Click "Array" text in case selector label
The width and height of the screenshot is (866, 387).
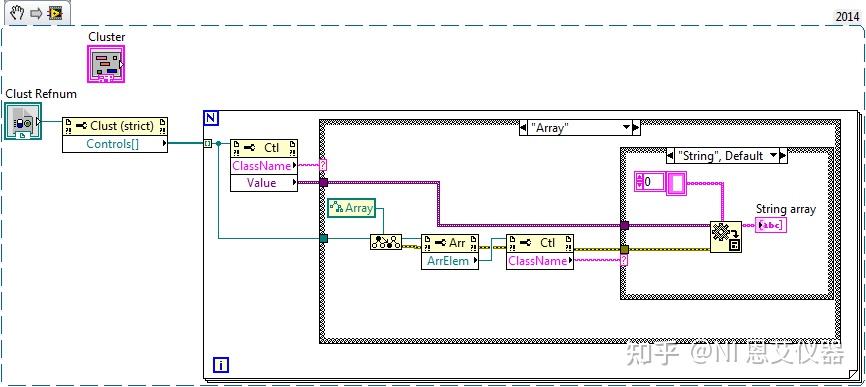[549, 128]
